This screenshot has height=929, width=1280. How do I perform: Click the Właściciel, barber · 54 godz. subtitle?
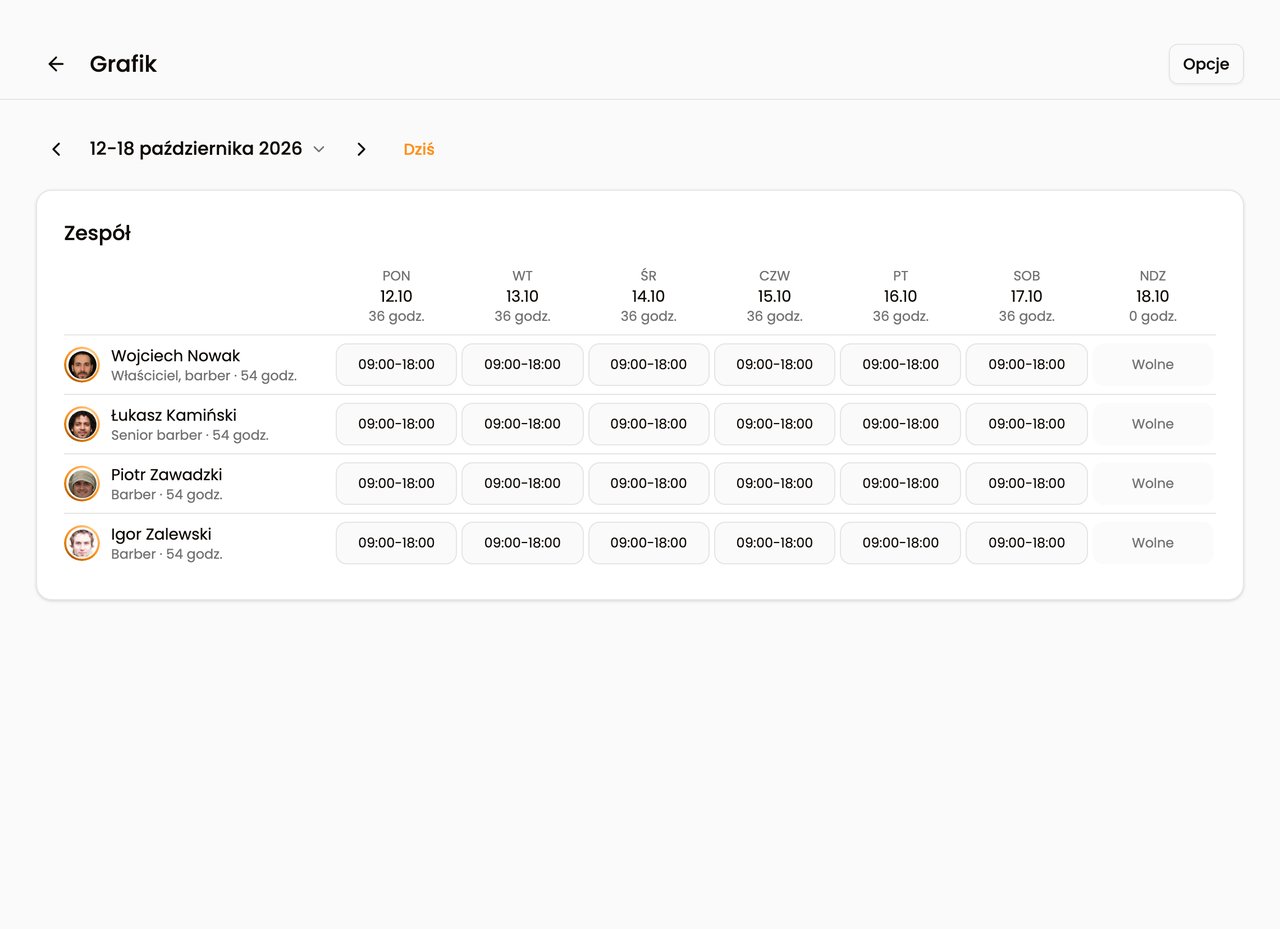point(204,377)
